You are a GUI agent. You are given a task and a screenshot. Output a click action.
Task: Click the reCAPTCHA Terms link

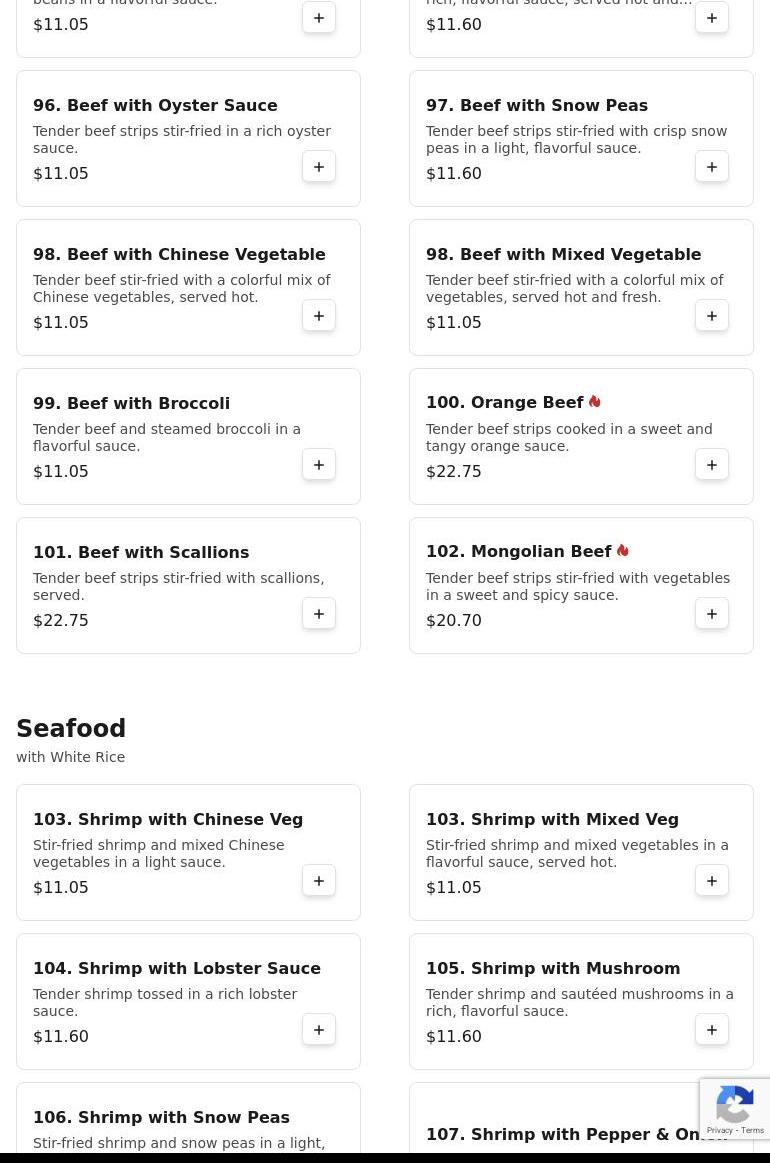coord(752,1130)
